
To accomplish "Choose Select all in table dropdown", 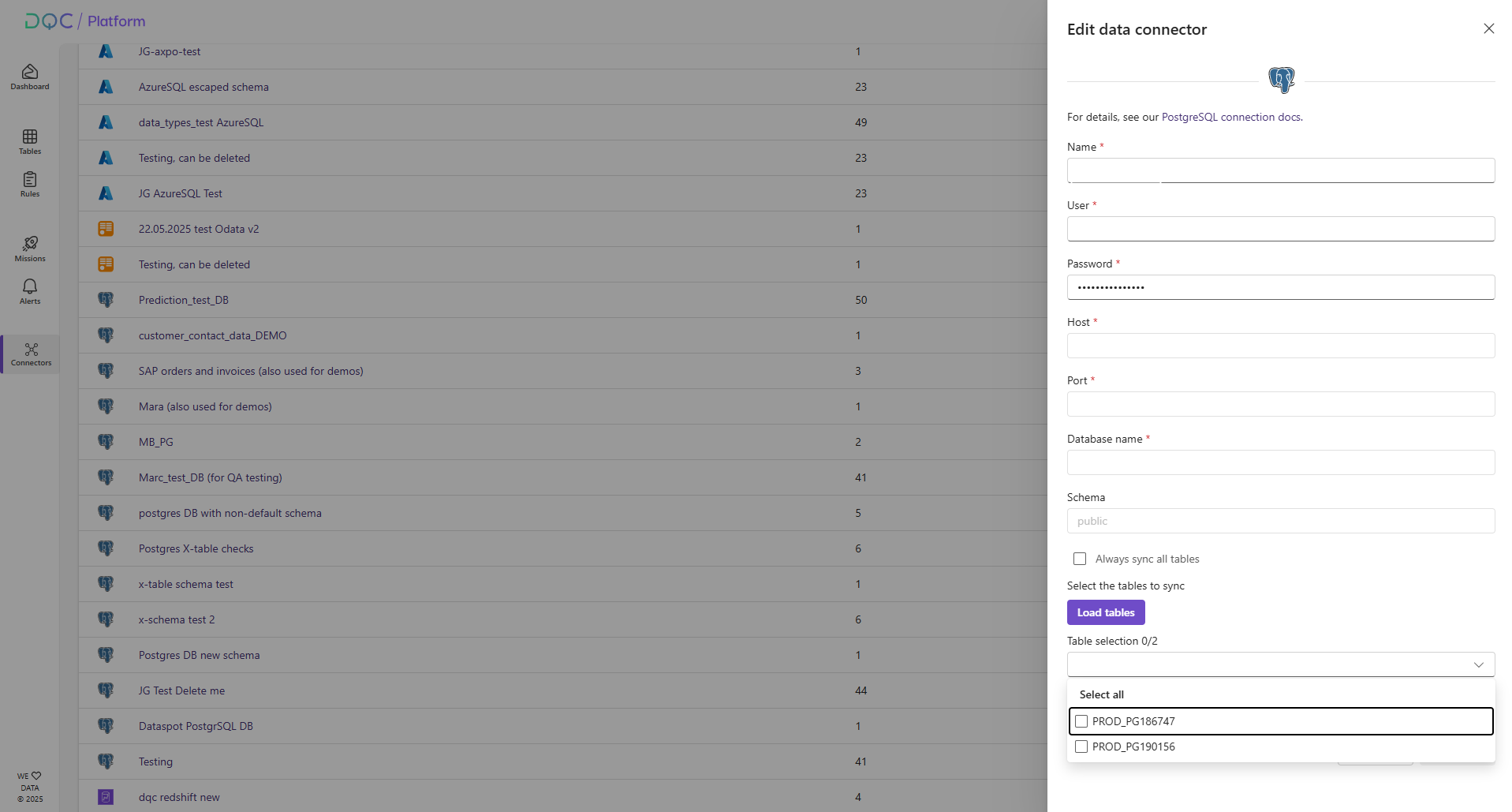I will [x=1101, y=694].
